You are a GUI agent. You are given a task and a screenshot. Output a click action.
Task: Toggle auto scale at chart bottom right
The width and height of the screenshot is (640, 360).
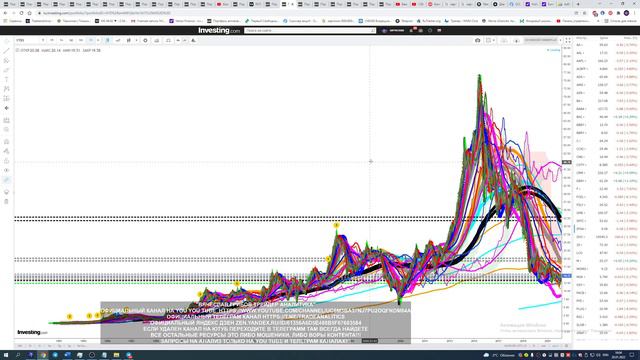pos(556,346)
